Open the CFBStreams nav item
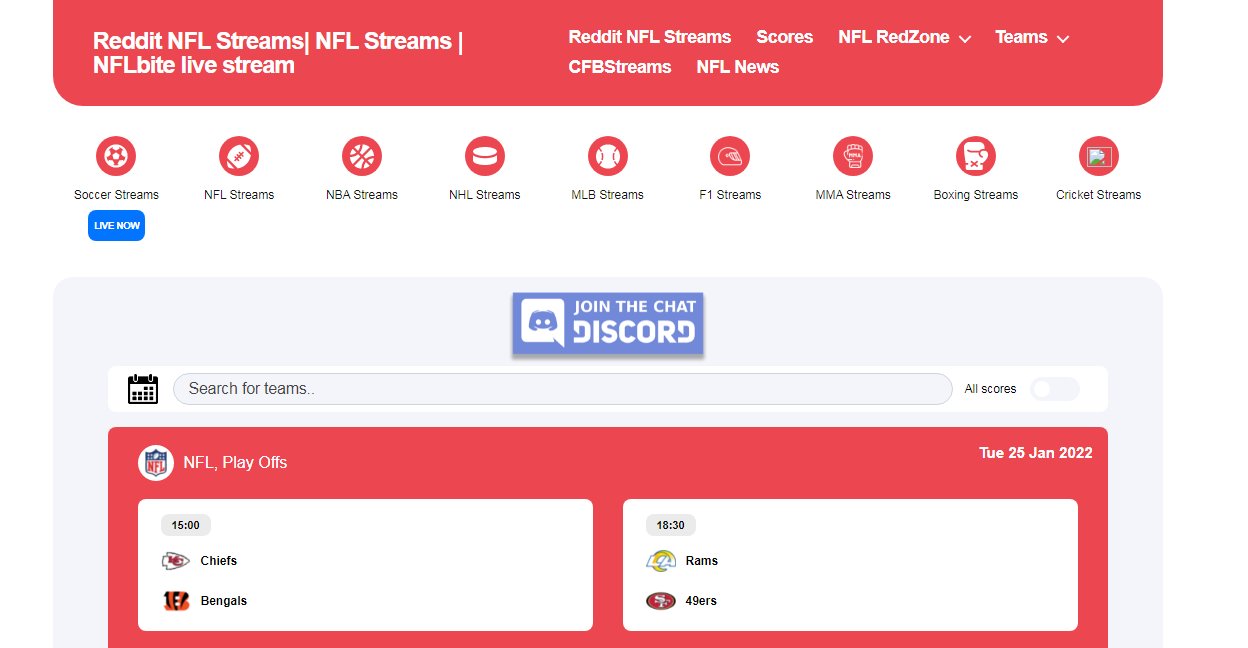 [x=620, y=67]
